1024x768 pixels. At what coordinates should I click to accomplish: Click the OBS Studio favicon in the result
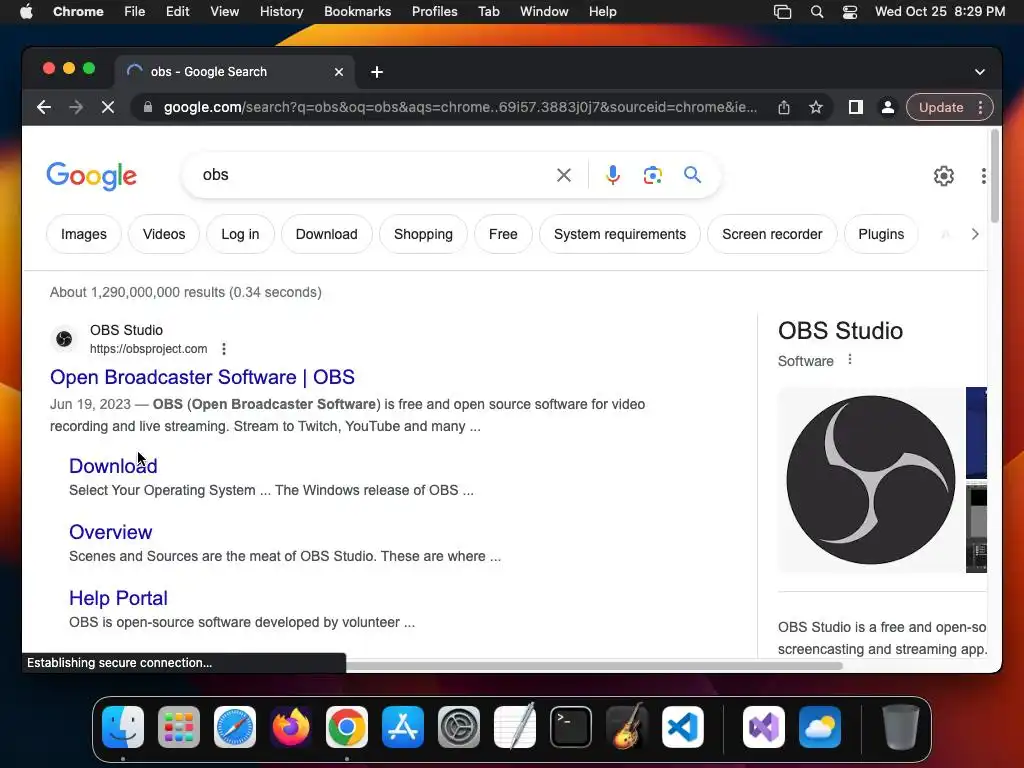pos(64,339)
